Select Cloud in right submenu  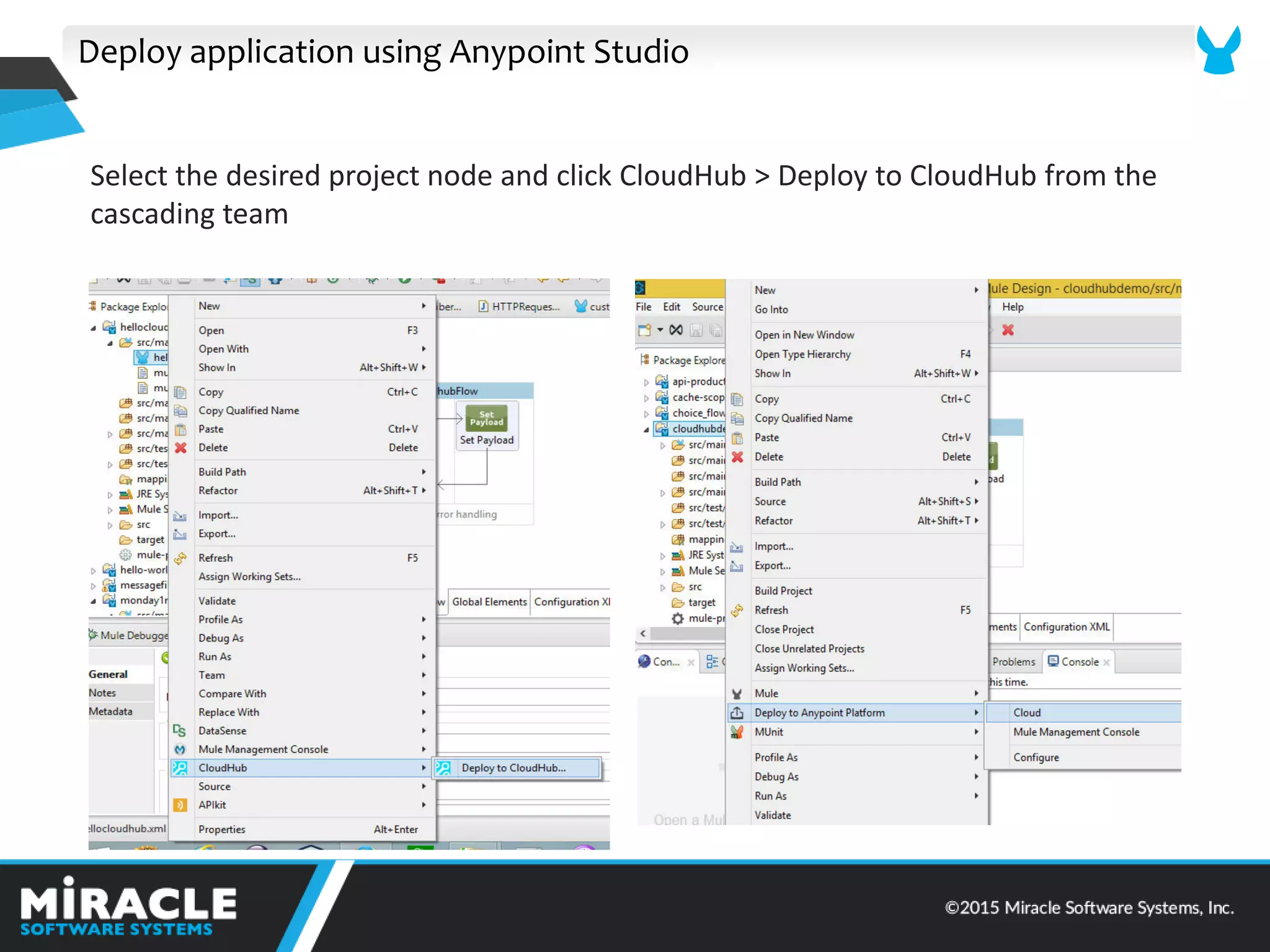point(1083,713)
